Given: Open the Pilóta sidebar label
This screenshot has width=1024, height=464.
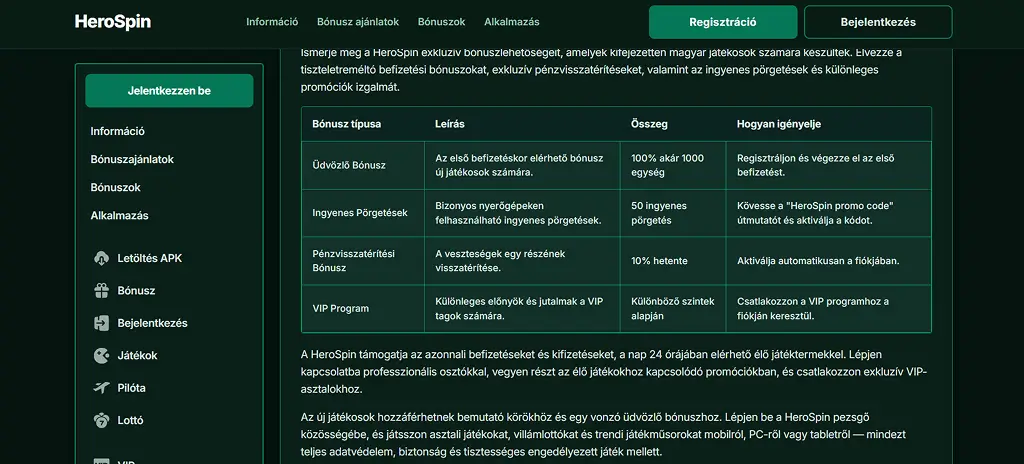Looking at the screenshot, I should coord(131,388).
